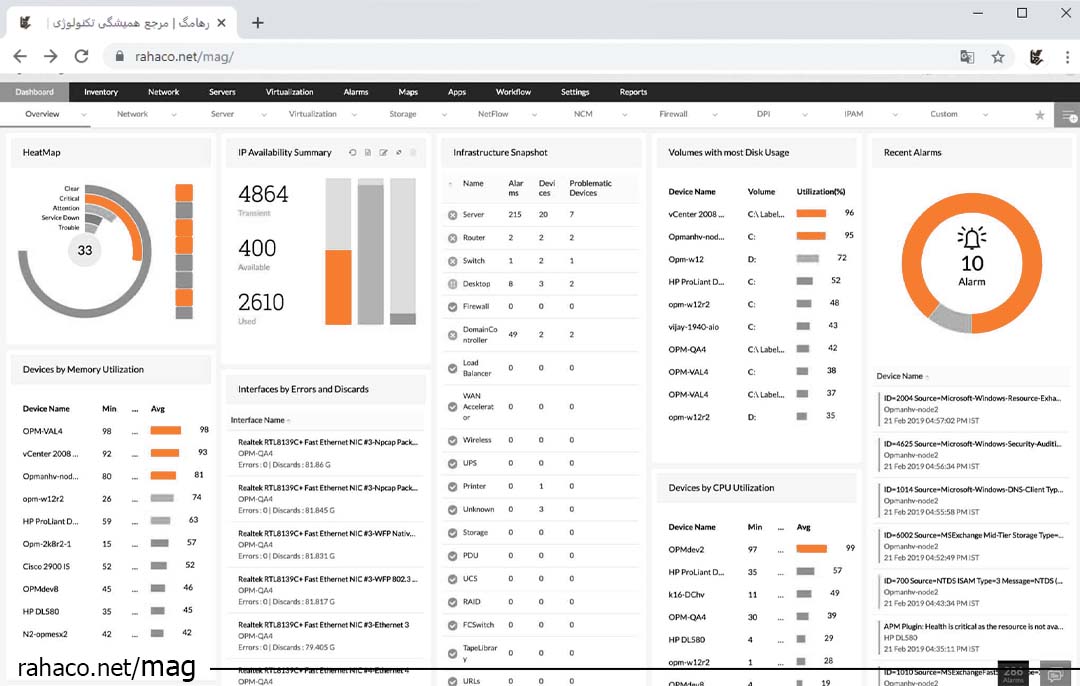Click the orange utilization bar for OPMdev2
The height and width of the screenshot is (686, 1080).
click(811, 549)
